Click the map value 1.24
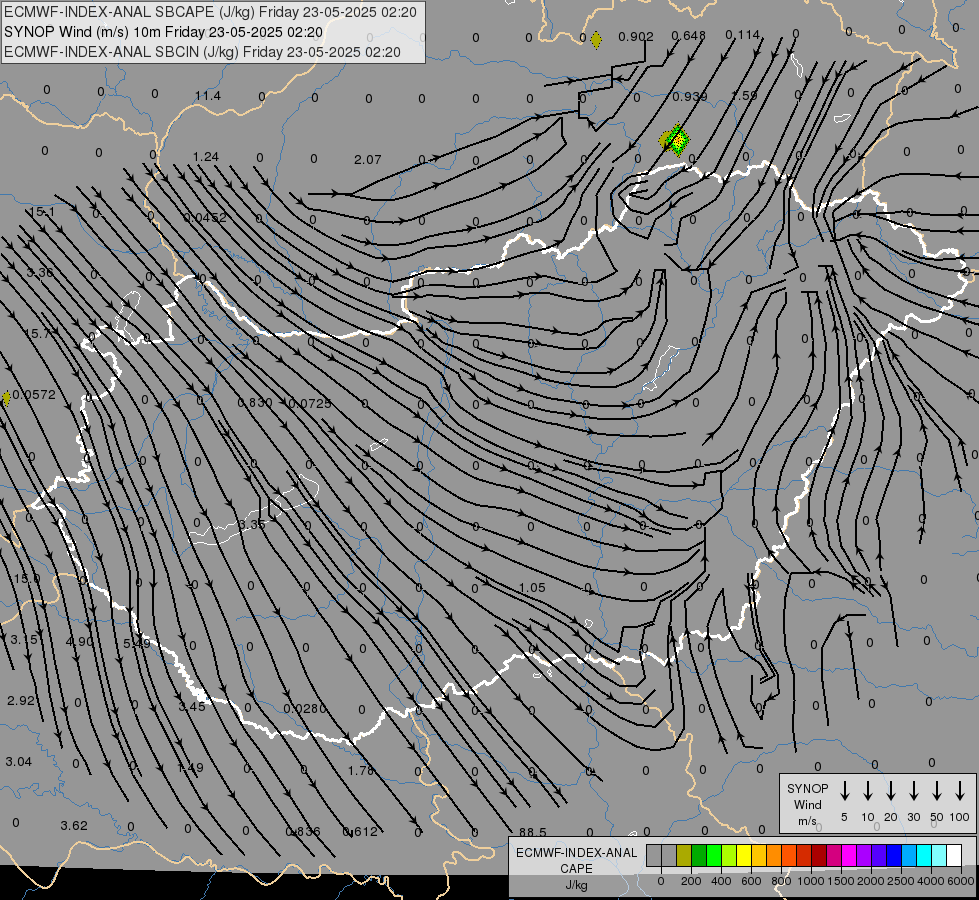 (205, 156)
